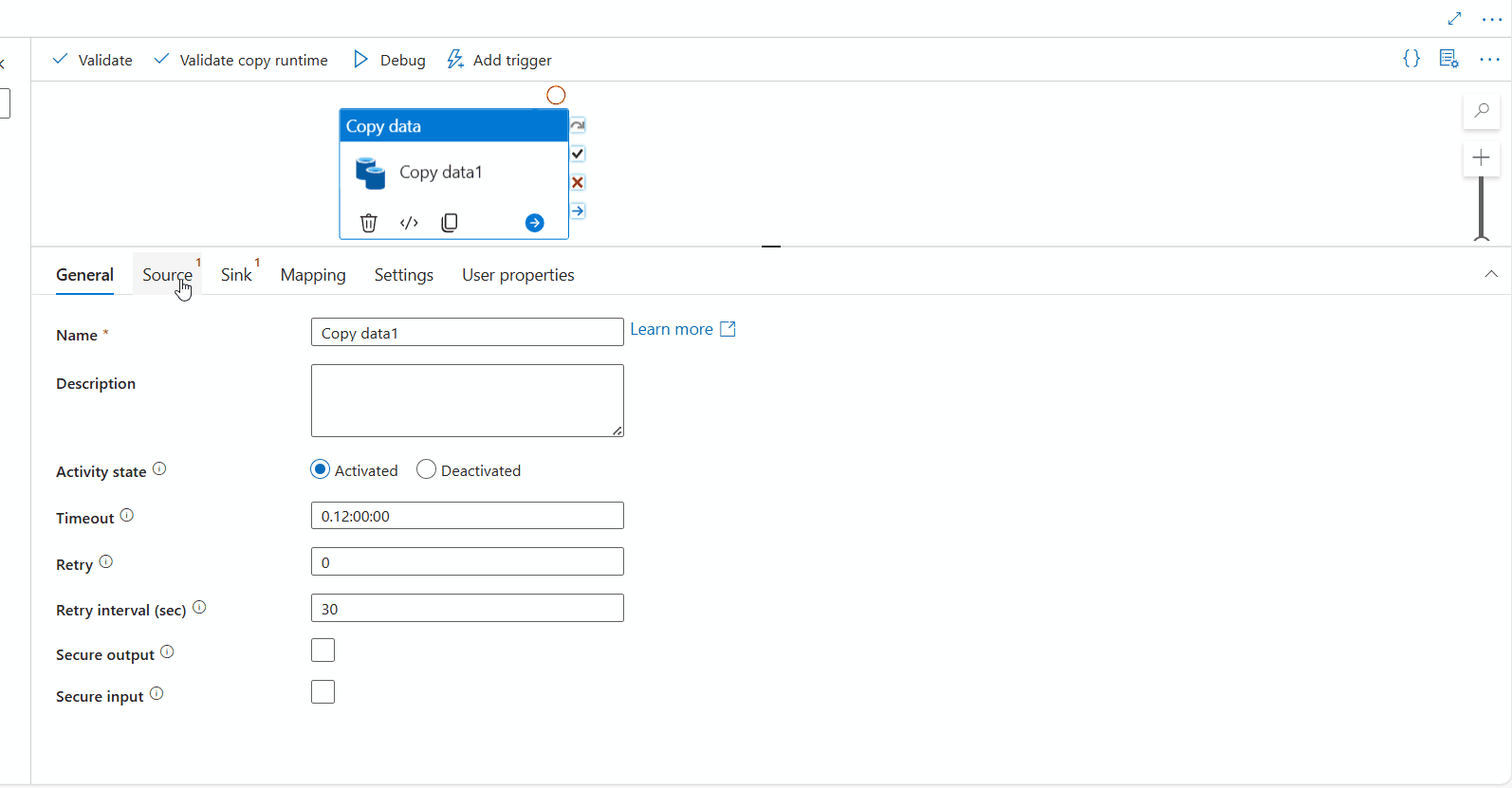Enable the Secure input checkbox
Image resolution: width=1512 pixels, height=788 pixels.
point(323,692)
